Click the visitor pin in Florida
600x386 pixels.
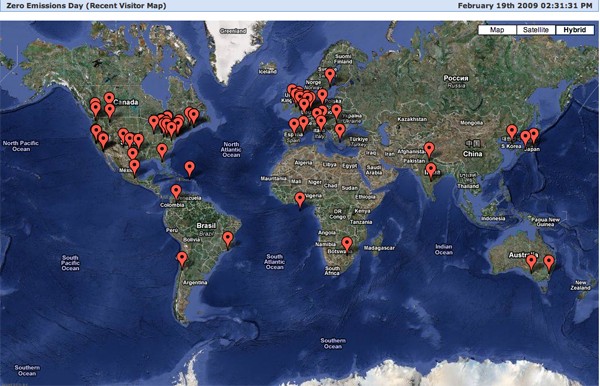pos(162,151)
